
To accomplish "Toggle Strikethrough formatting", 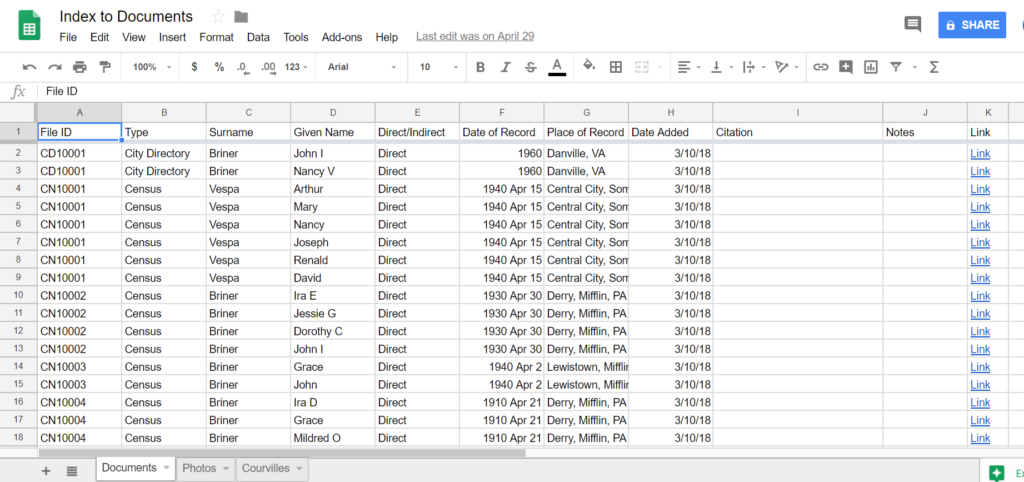I will point(530,67).
